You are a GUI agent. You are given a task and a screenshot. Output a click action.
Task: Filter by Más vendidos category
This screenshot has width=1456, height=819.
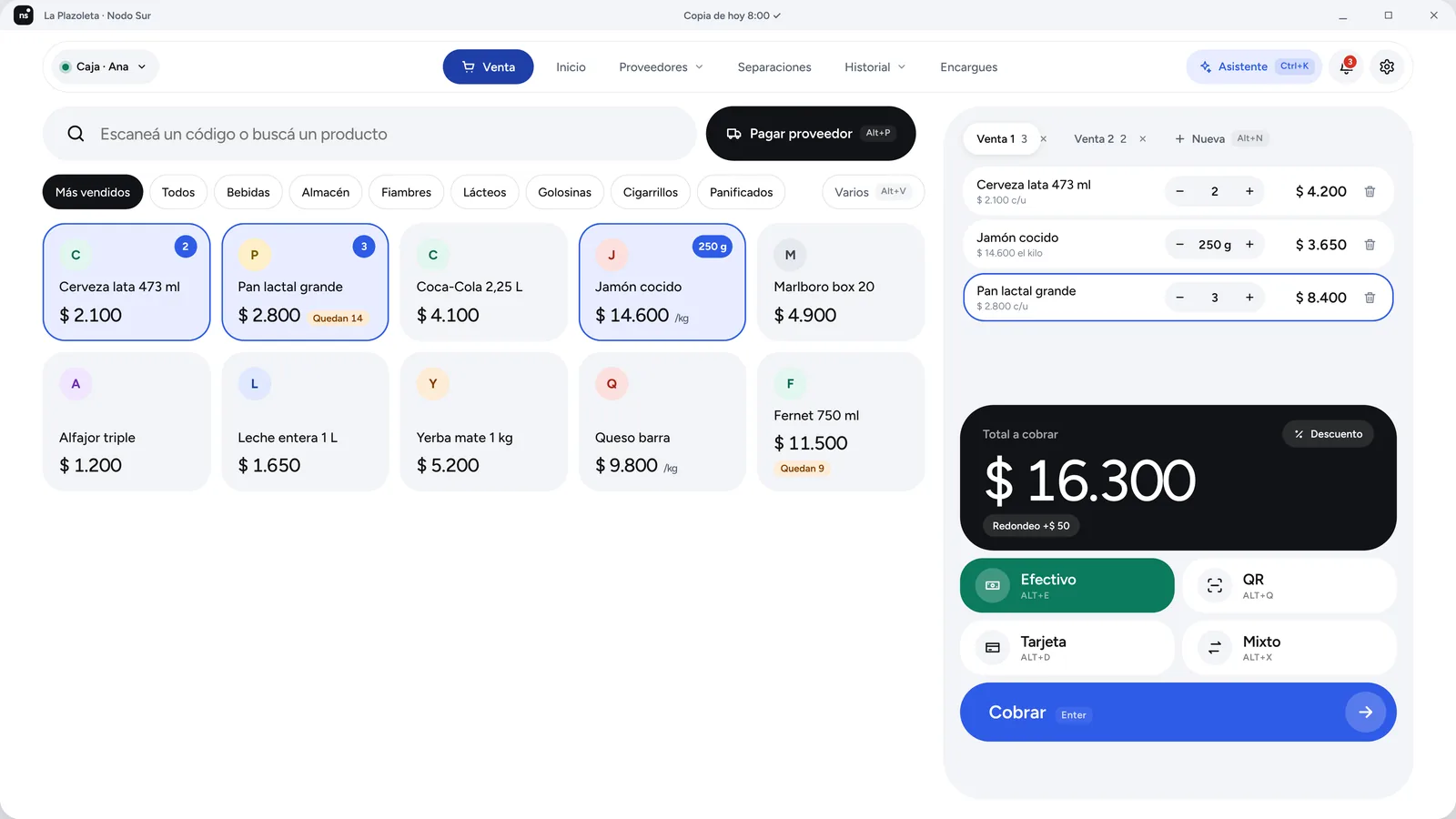pyautogui.click(x=93, y=192)
